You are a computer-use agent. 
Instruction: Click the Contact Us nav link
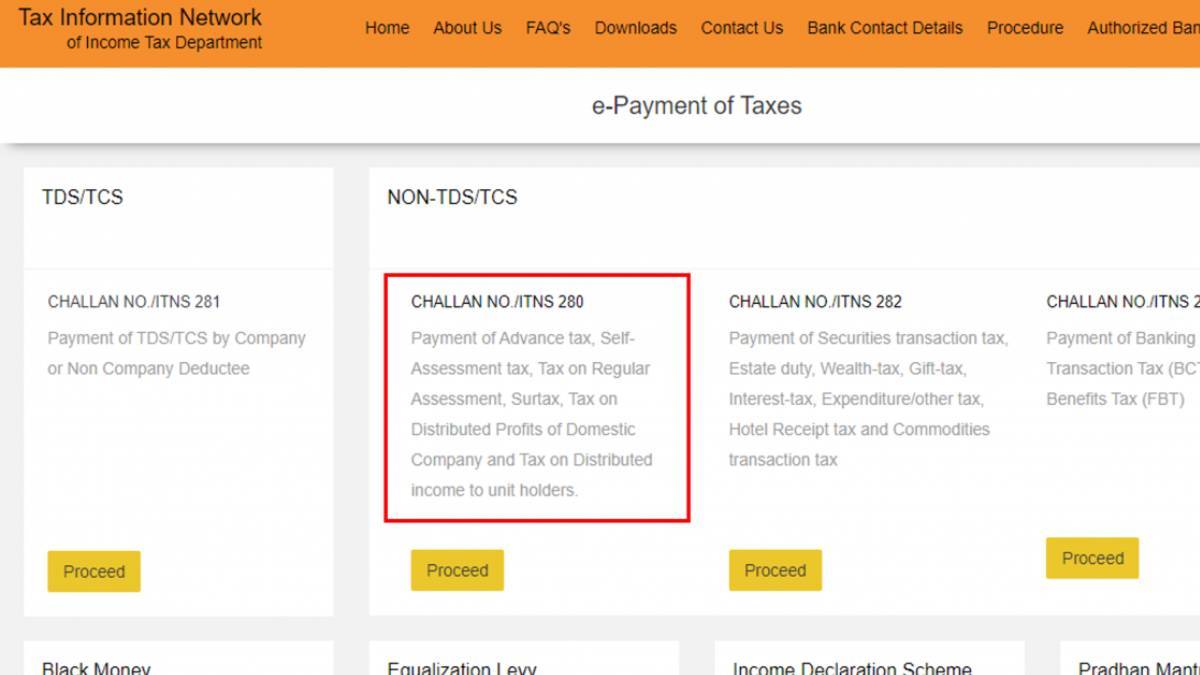[x=742, y=28]
